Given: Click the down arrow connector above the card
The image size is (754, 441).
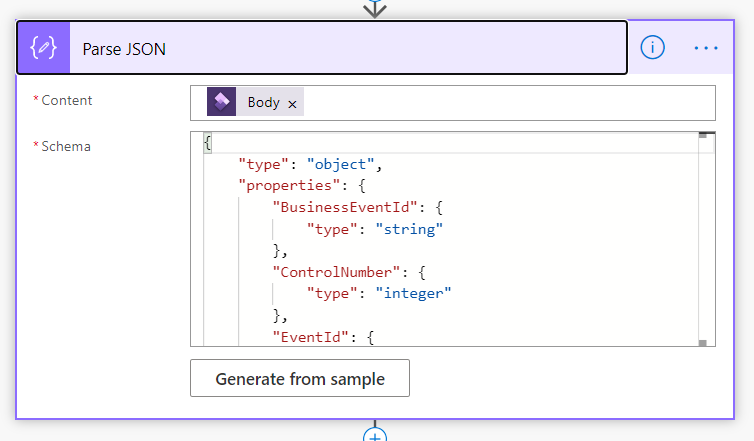Looking at the screenshot, I should 375,8.
